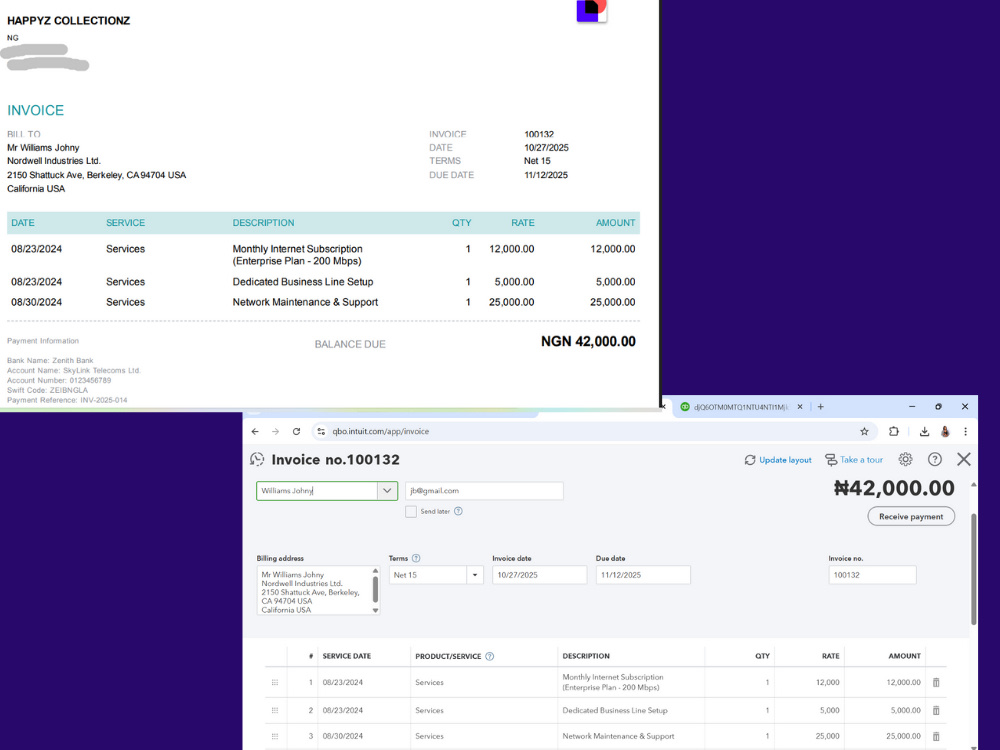Close the invoice form with the X
Viewport: 1000px width, 750px height.
(964, 459)
